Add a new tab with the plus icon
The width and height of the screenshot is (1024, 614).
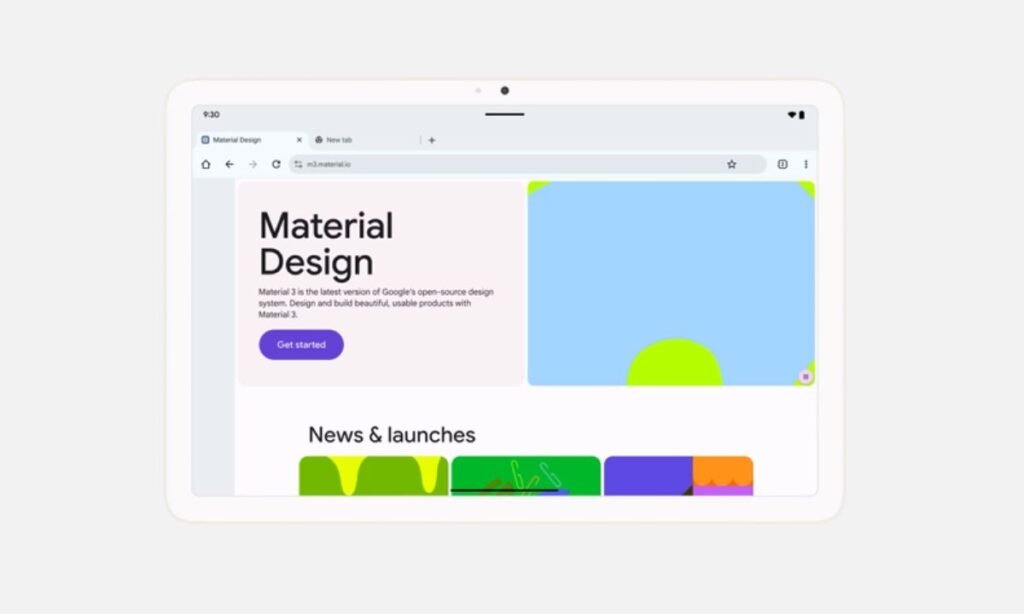click(432, 140)
